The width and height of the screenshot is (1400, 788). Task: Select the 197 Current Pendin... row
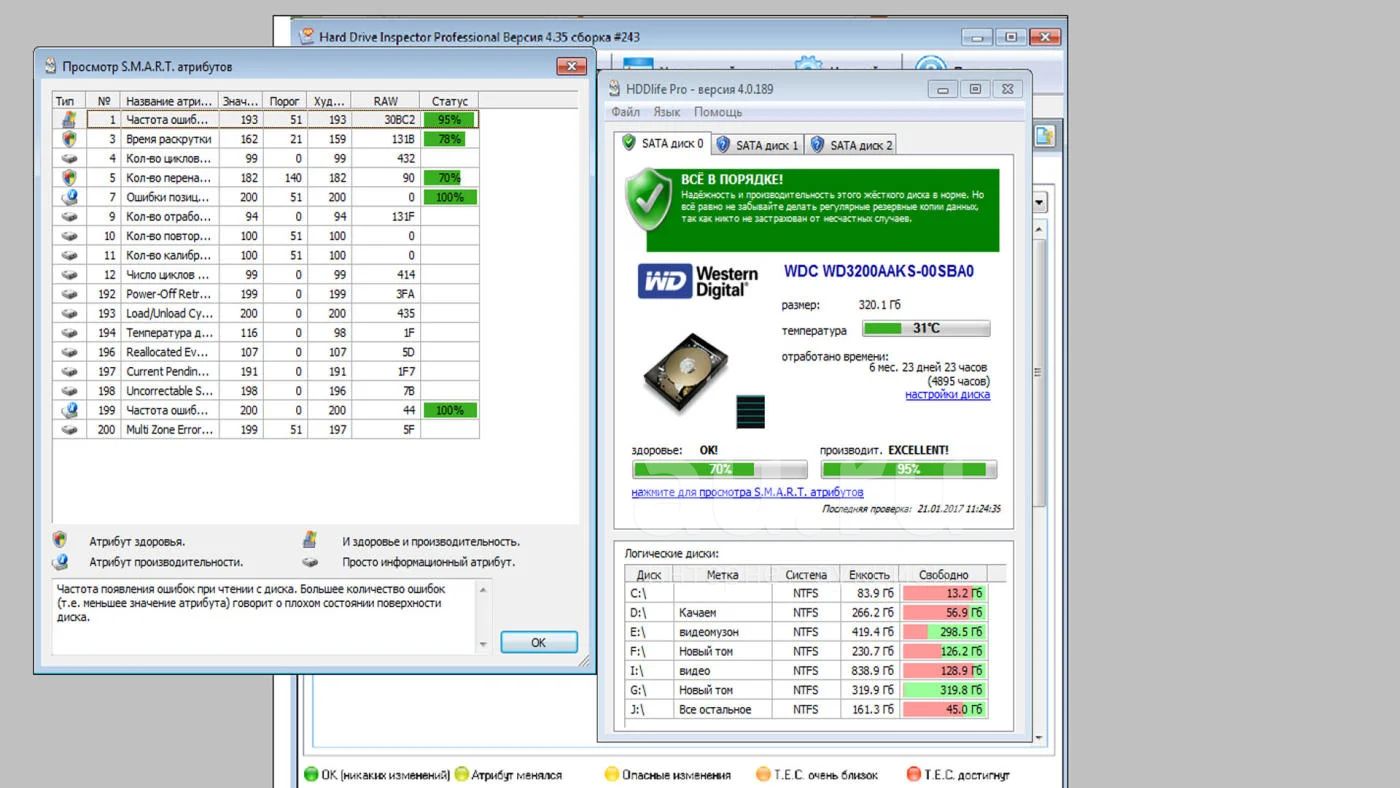[266, 371]
